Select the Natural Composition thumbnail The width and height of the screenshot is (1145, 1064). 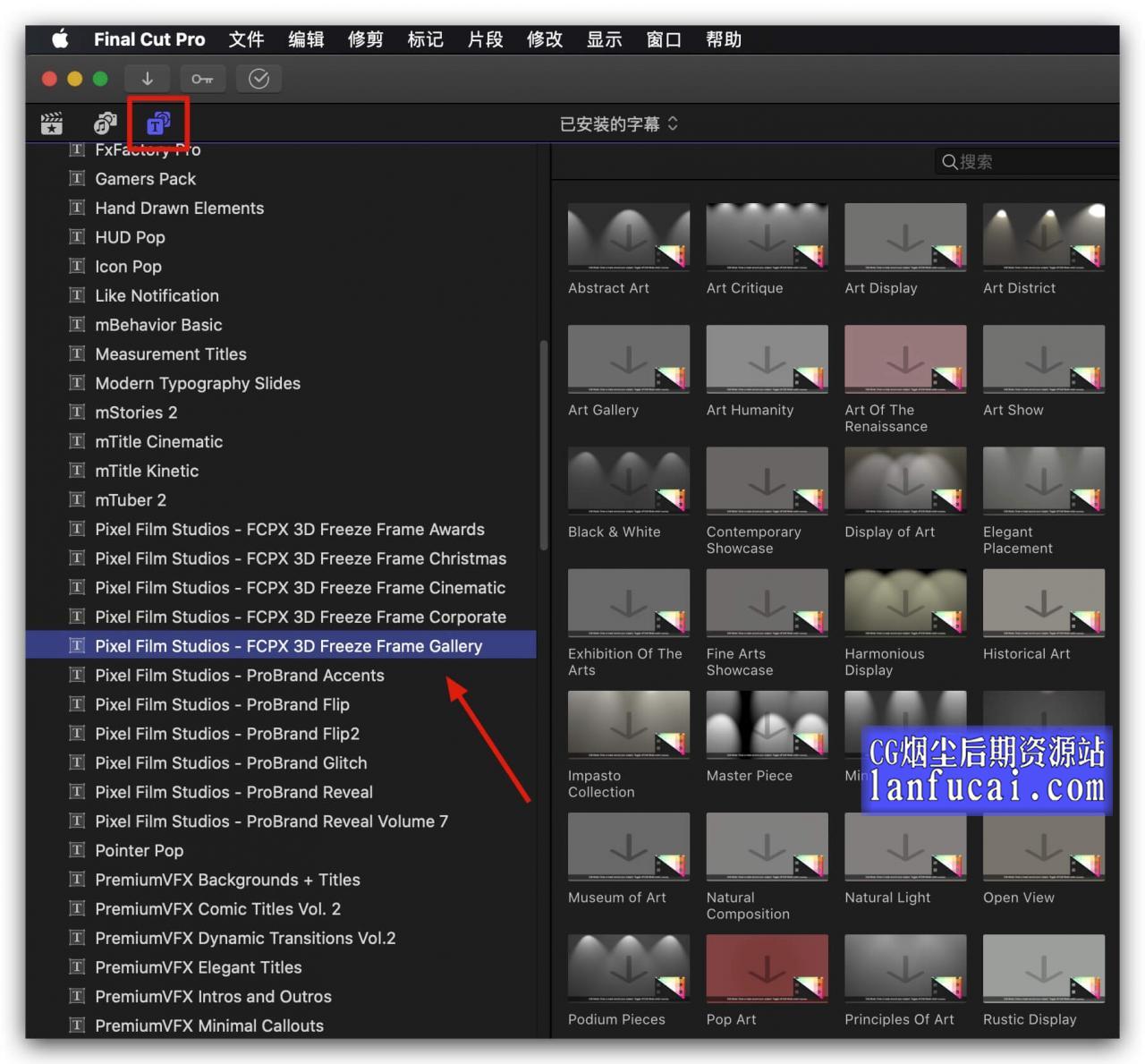767,847
